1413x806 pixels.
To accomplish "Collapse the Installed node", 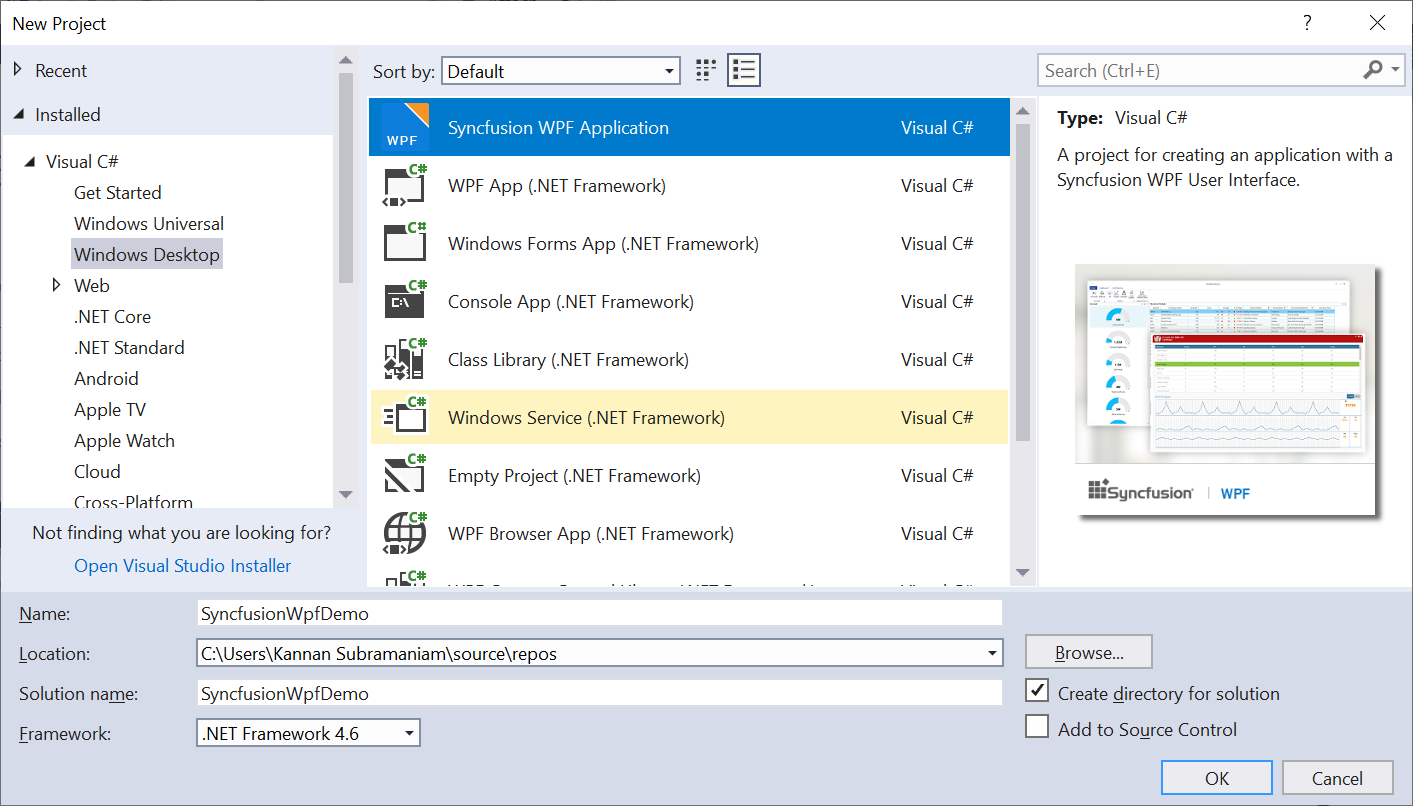I will (x=18, y=115).
